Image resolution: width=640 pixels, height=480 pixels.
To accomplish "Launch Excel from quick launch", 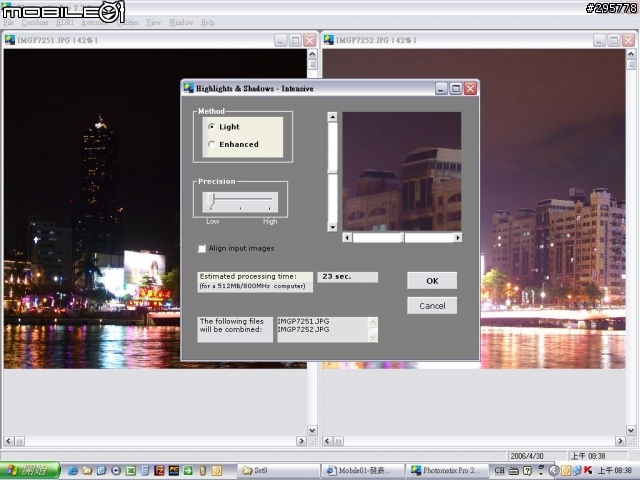I will pyautogui.click(x=131, y=471).
